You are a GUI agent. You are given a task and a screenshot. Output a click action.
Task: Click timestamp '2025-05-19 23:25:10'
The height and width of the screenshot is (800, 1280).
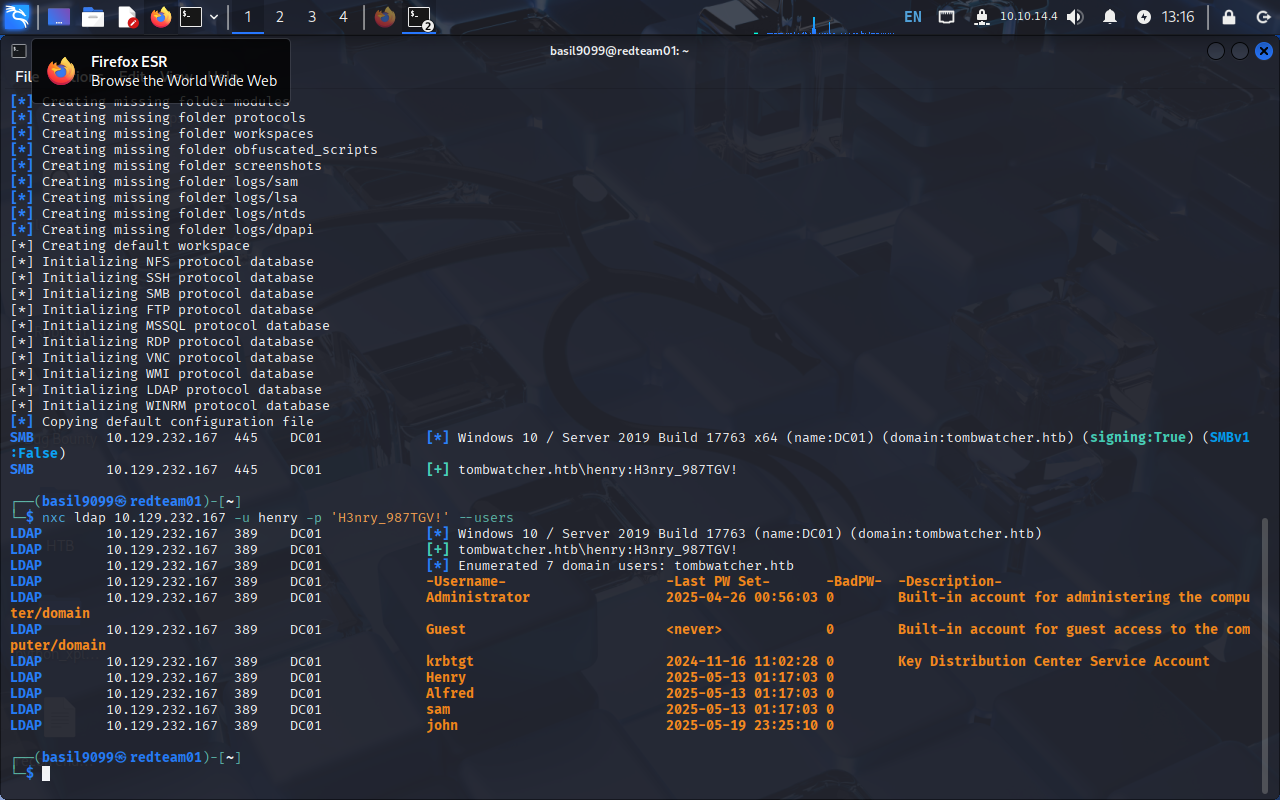(x=742, y=725)
